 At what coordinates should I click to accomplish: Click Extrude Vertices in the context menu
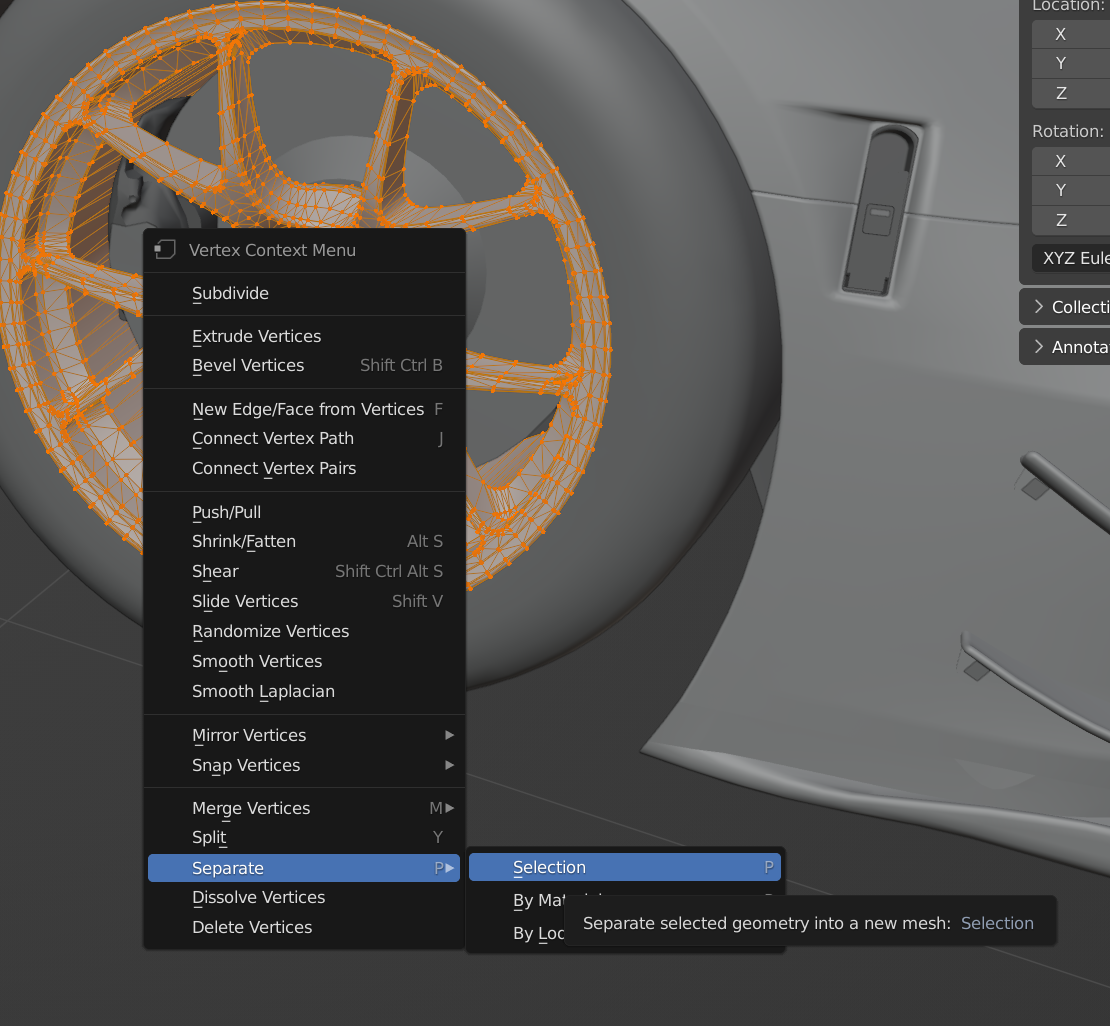(x=256, y=336)
